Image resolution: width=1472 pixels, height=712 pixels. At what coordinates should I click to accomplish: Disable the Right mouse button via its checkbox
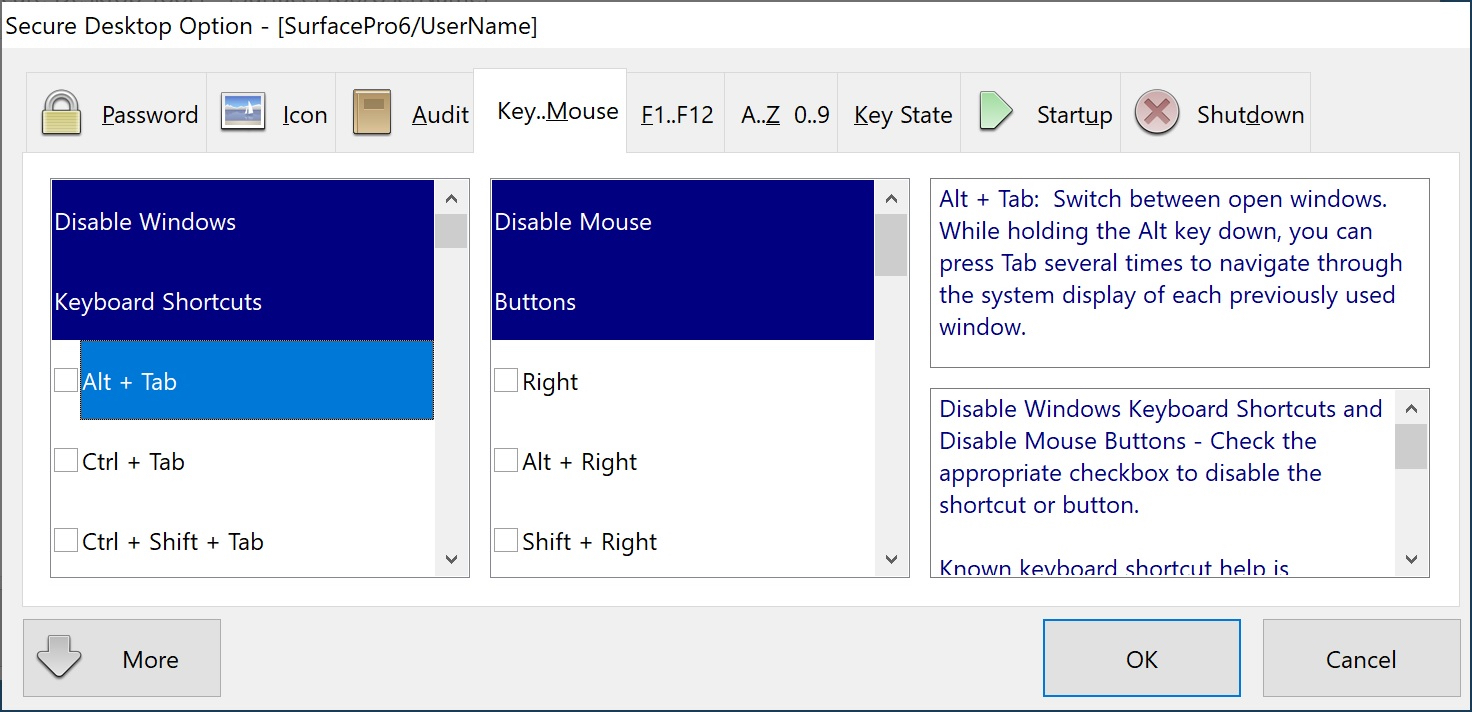coord(505,380)
